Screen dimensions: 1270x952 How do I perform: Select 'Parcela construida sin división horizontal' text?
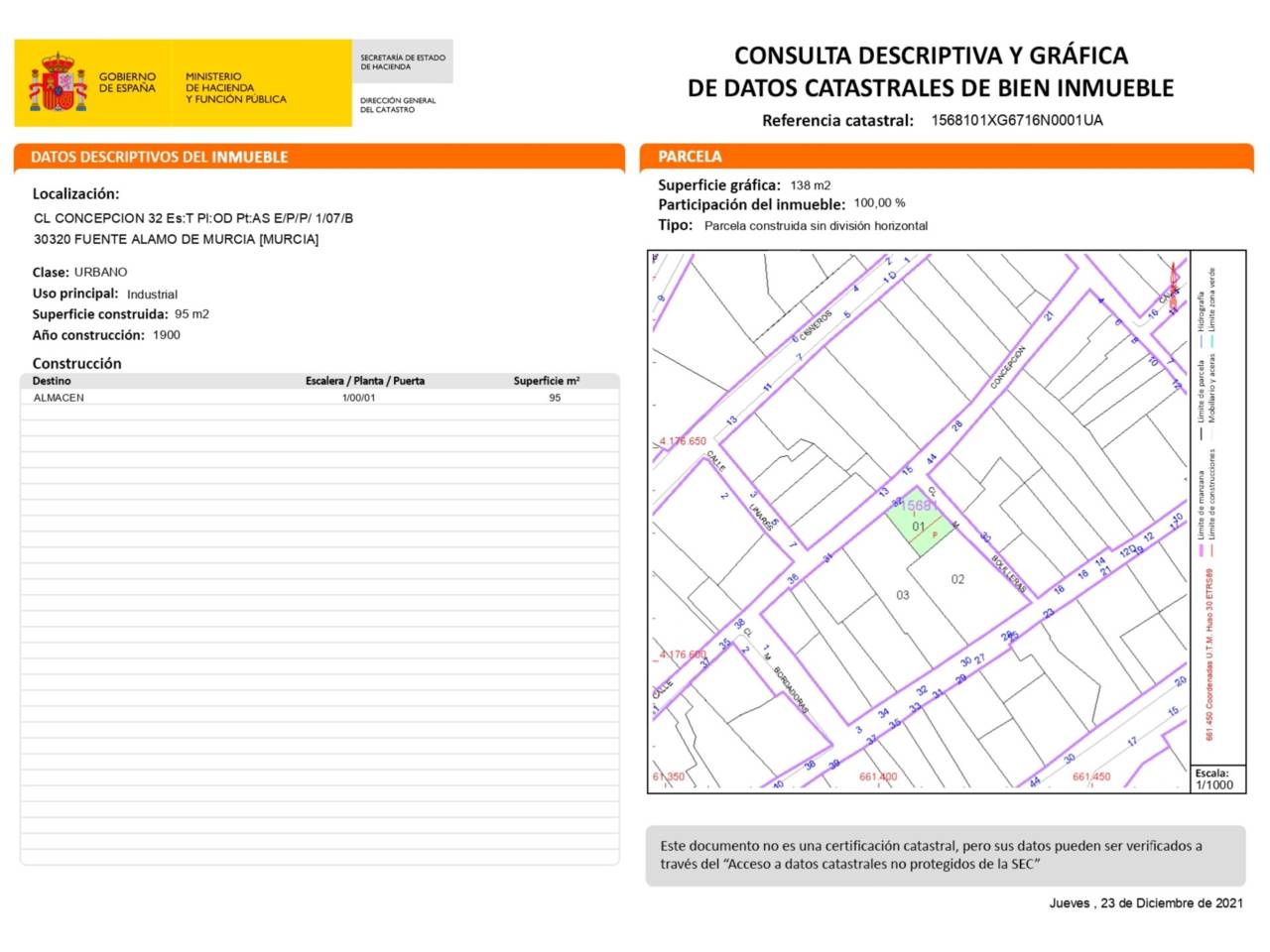pos(816,226)
